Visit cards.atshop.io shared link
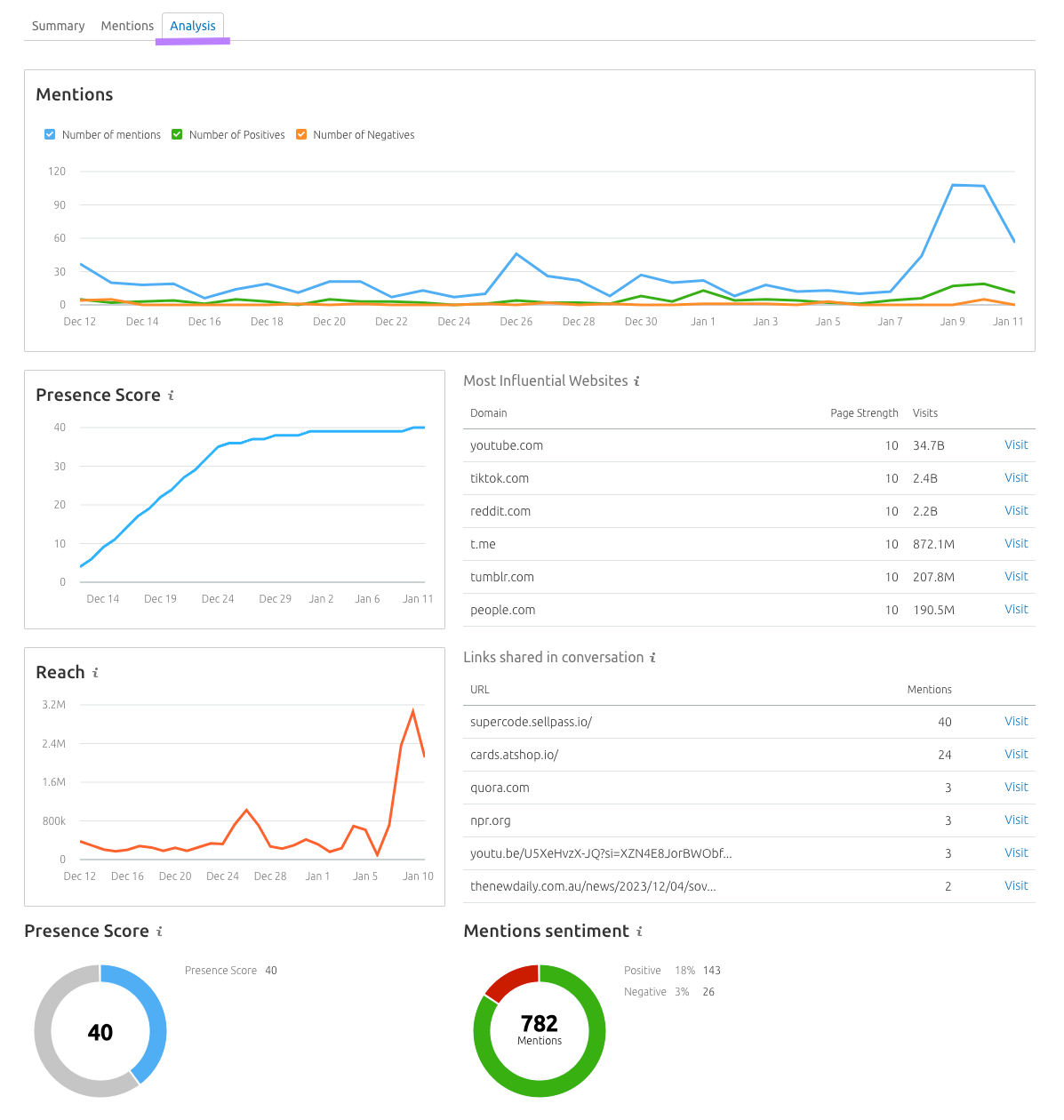The width and height of the screenshot is (1064, 1120). [x=1016, y=754]
